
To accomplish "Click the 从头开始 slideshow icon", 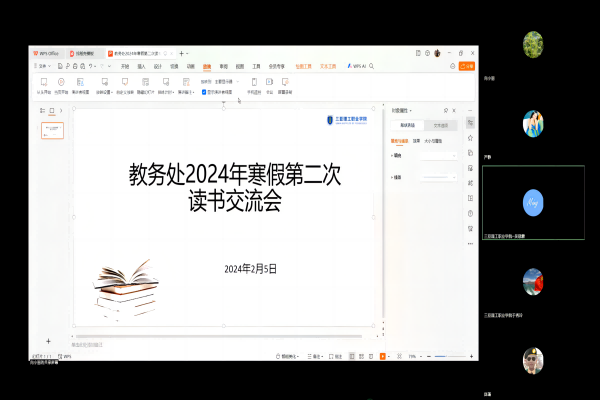I will point(44,81).
